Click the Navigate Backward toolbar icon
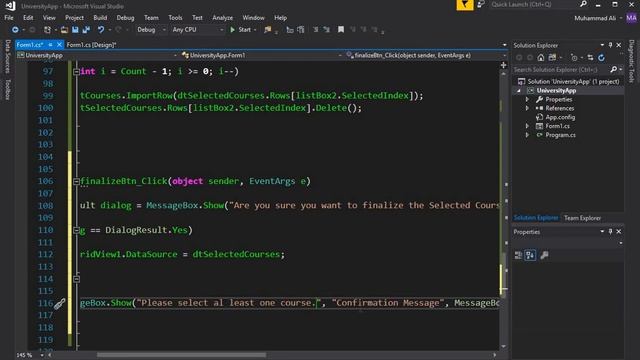 (15, 30)
